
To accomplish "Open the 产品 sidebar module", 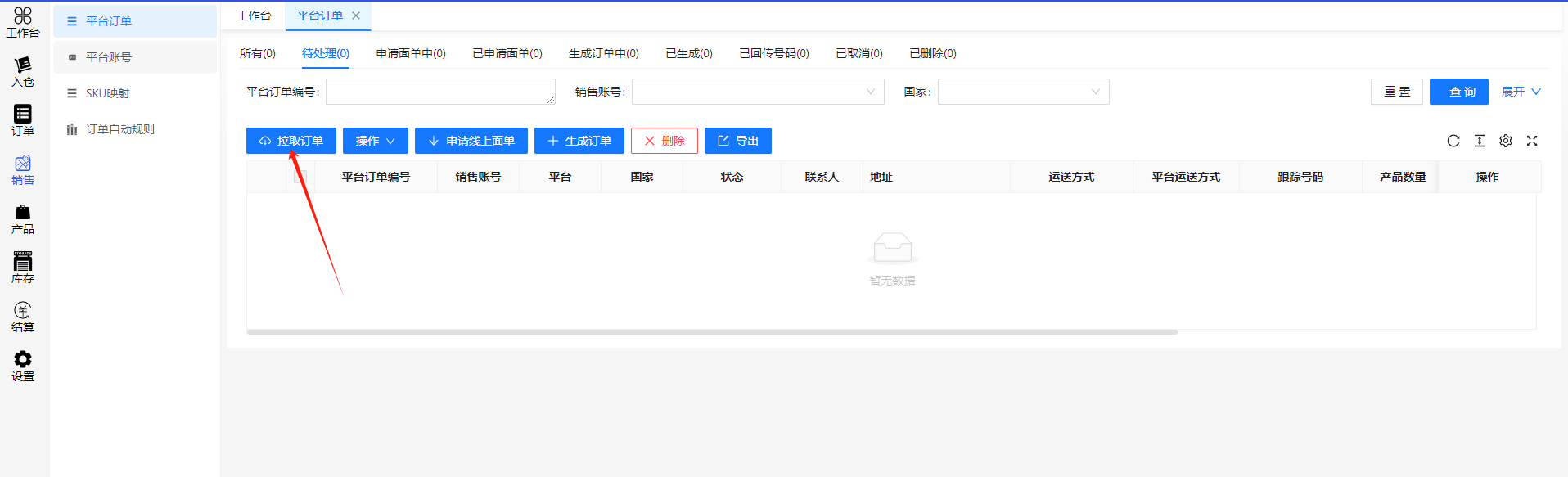I will 23,218.
